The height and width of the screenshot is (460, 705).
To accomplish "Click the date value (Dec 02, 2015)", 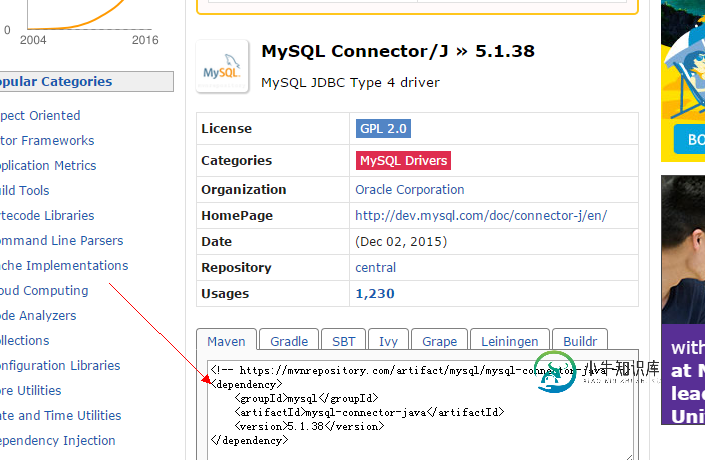I will click(401, 241).
